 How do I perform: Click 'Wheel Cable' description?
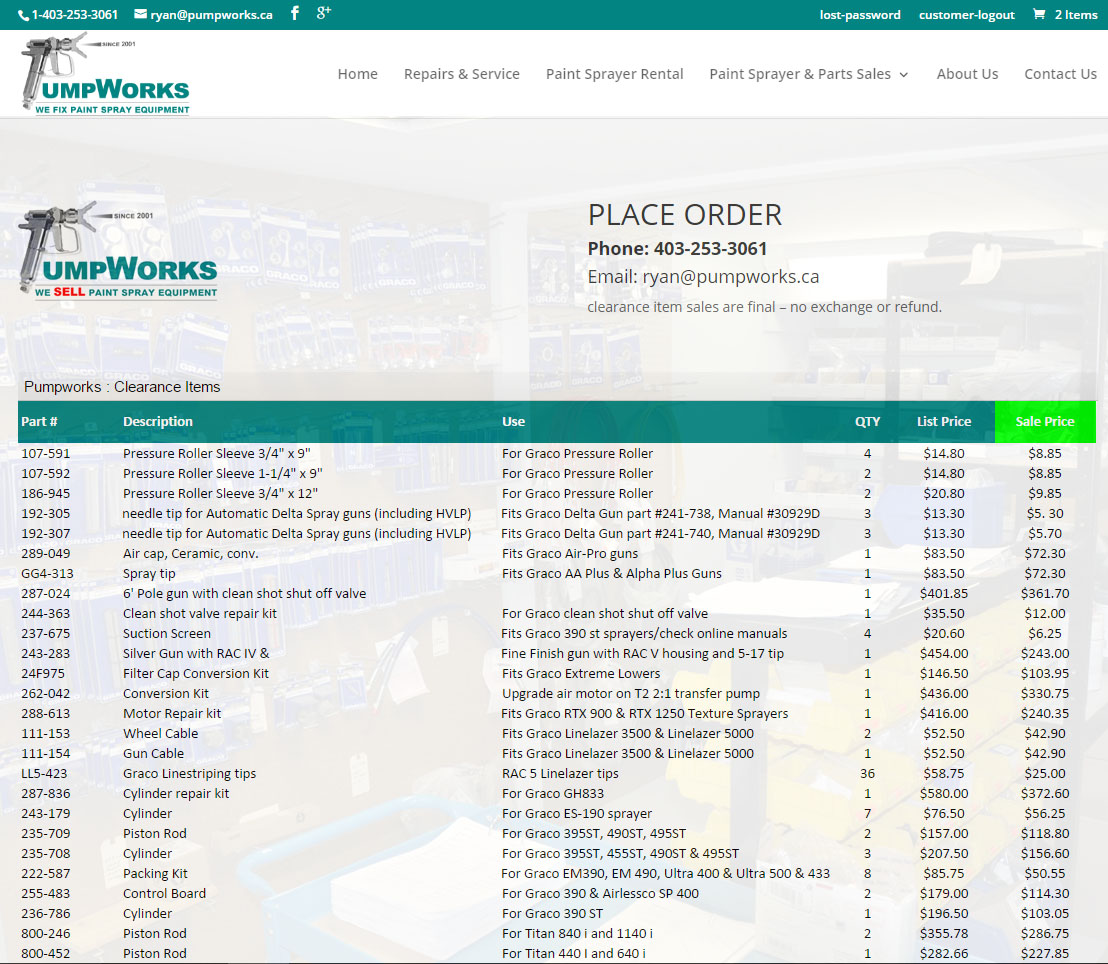[x=160, y=734]
